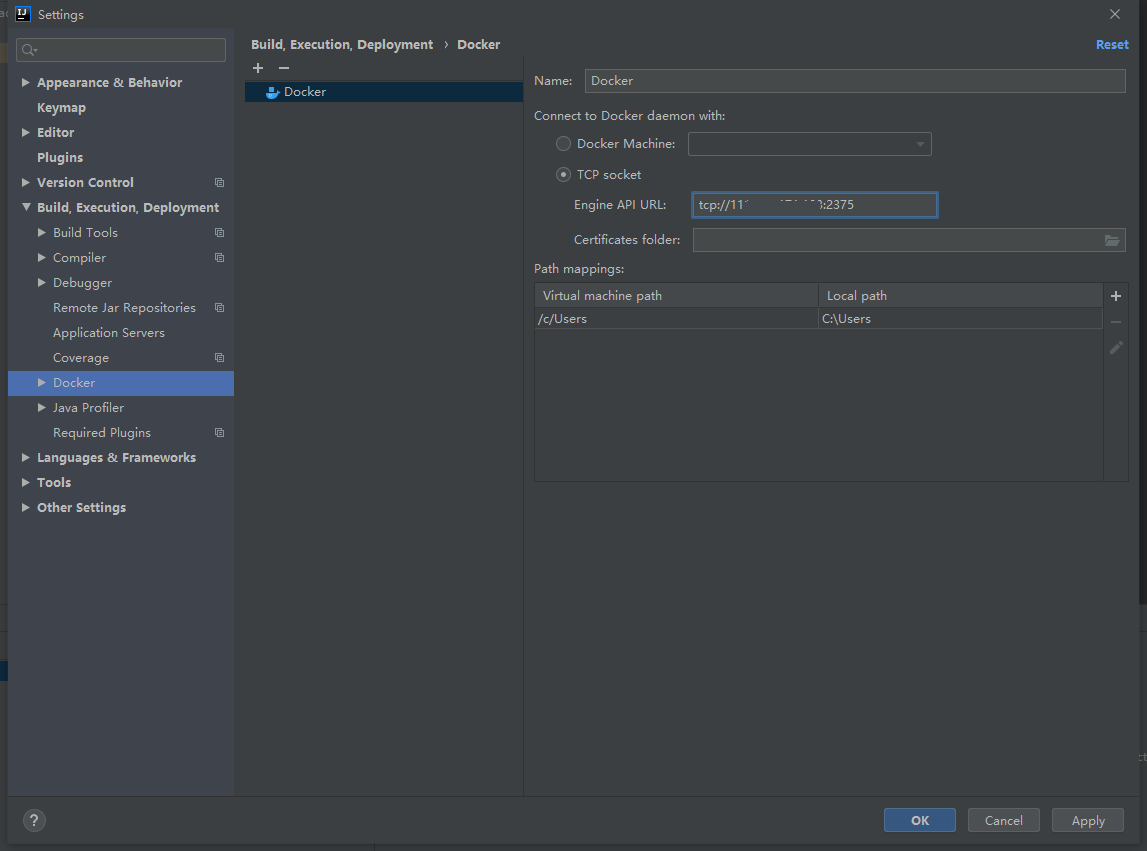Open Application Servers settings page

[x=110, y=332]
